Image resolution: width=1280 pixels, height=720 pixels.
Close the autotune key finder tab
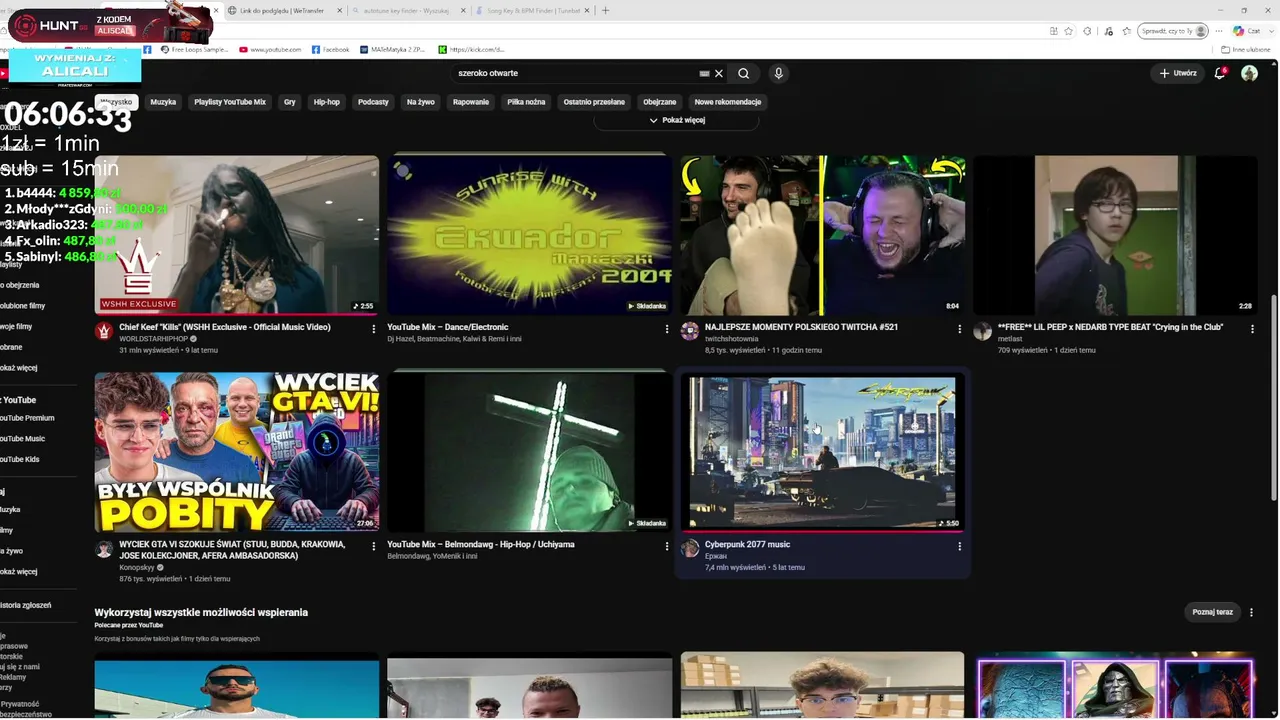[x=463, y=10]
